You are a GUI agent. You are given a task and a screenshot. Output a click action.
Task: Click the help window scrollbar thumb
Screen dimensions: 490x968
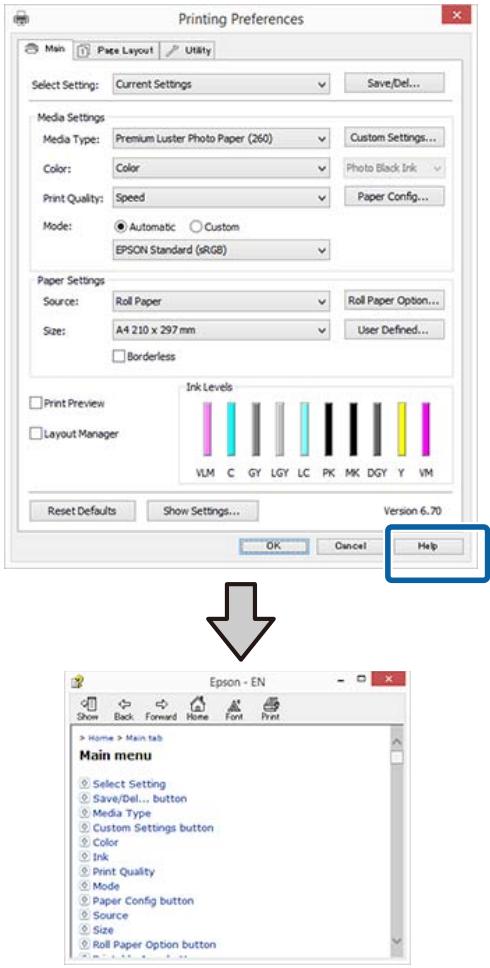[x=397, y=756]
